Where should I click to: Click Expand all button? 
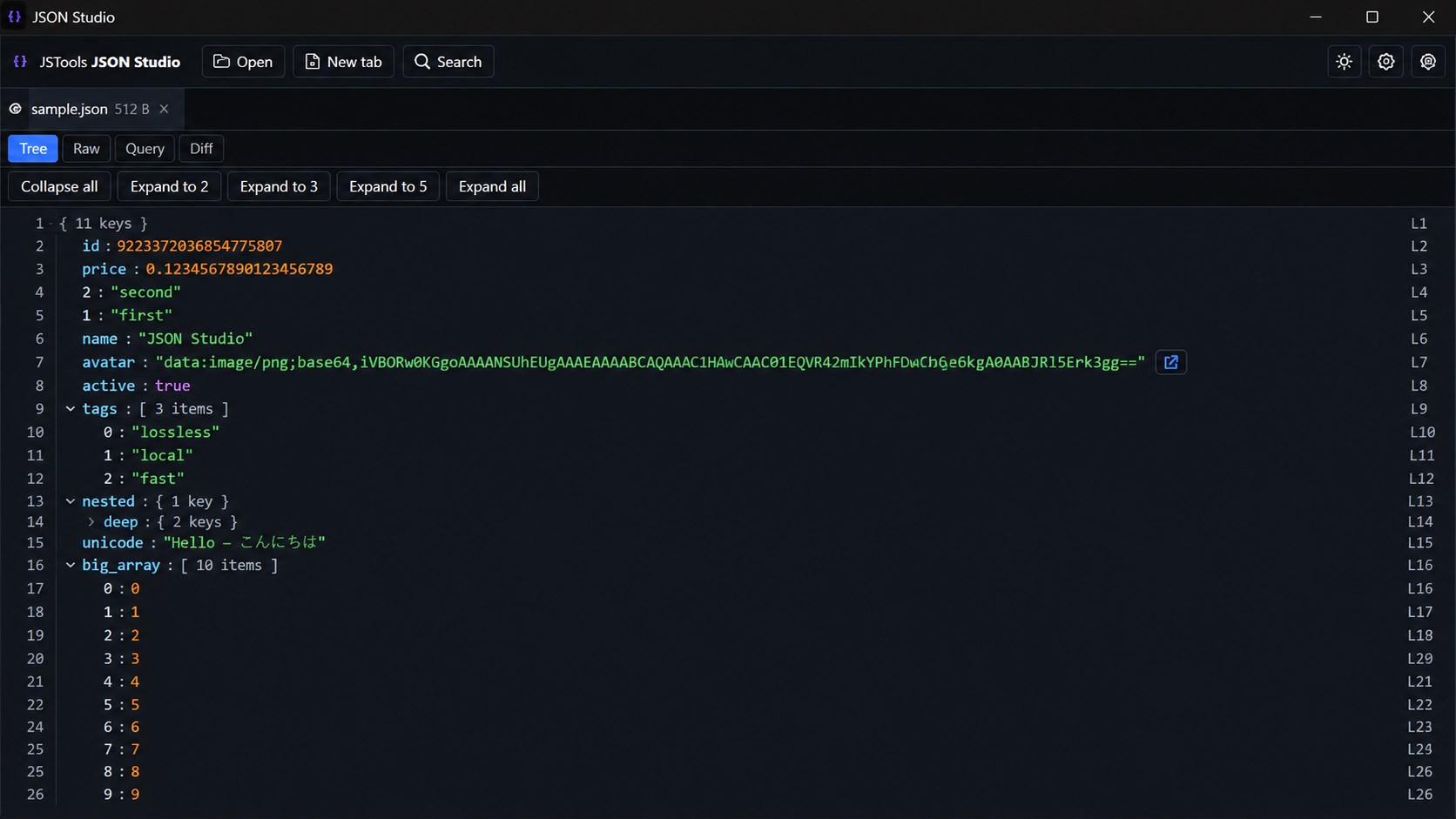[x=492, y=186]
